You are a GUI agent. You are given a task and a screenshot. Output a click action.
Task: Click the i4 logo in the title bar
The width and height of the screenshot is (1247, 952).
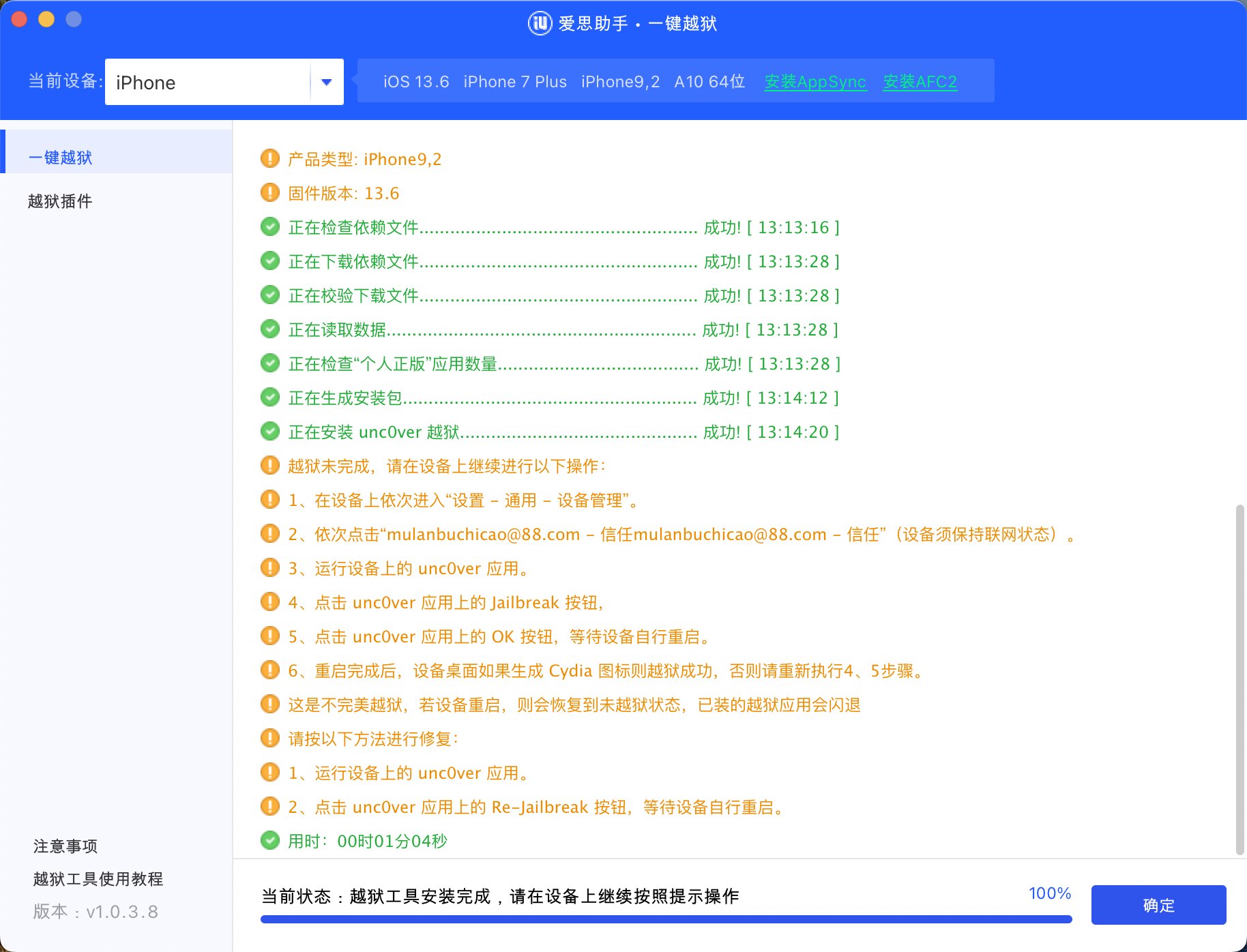click(x=540, y=23)
